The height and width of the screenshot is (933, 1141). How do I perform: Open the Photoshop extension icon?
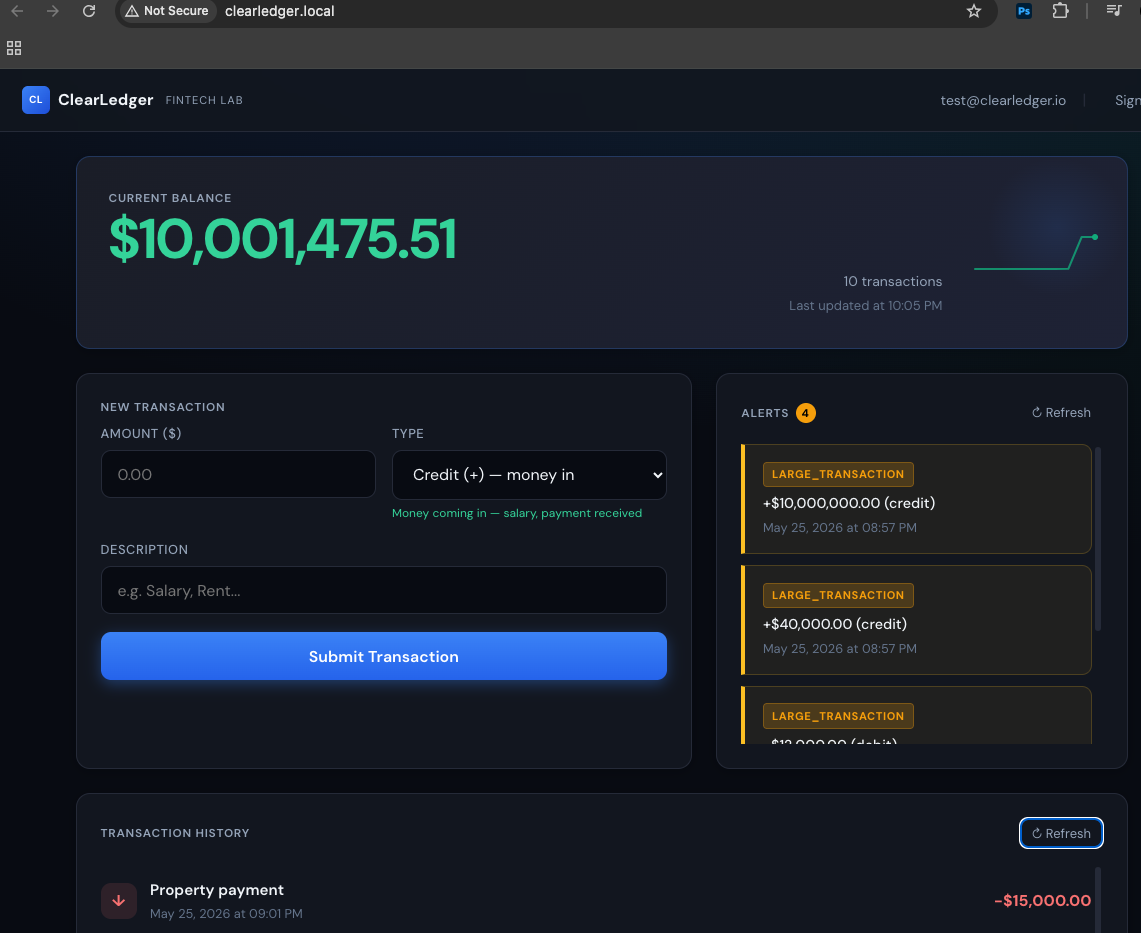point(1024,11)
